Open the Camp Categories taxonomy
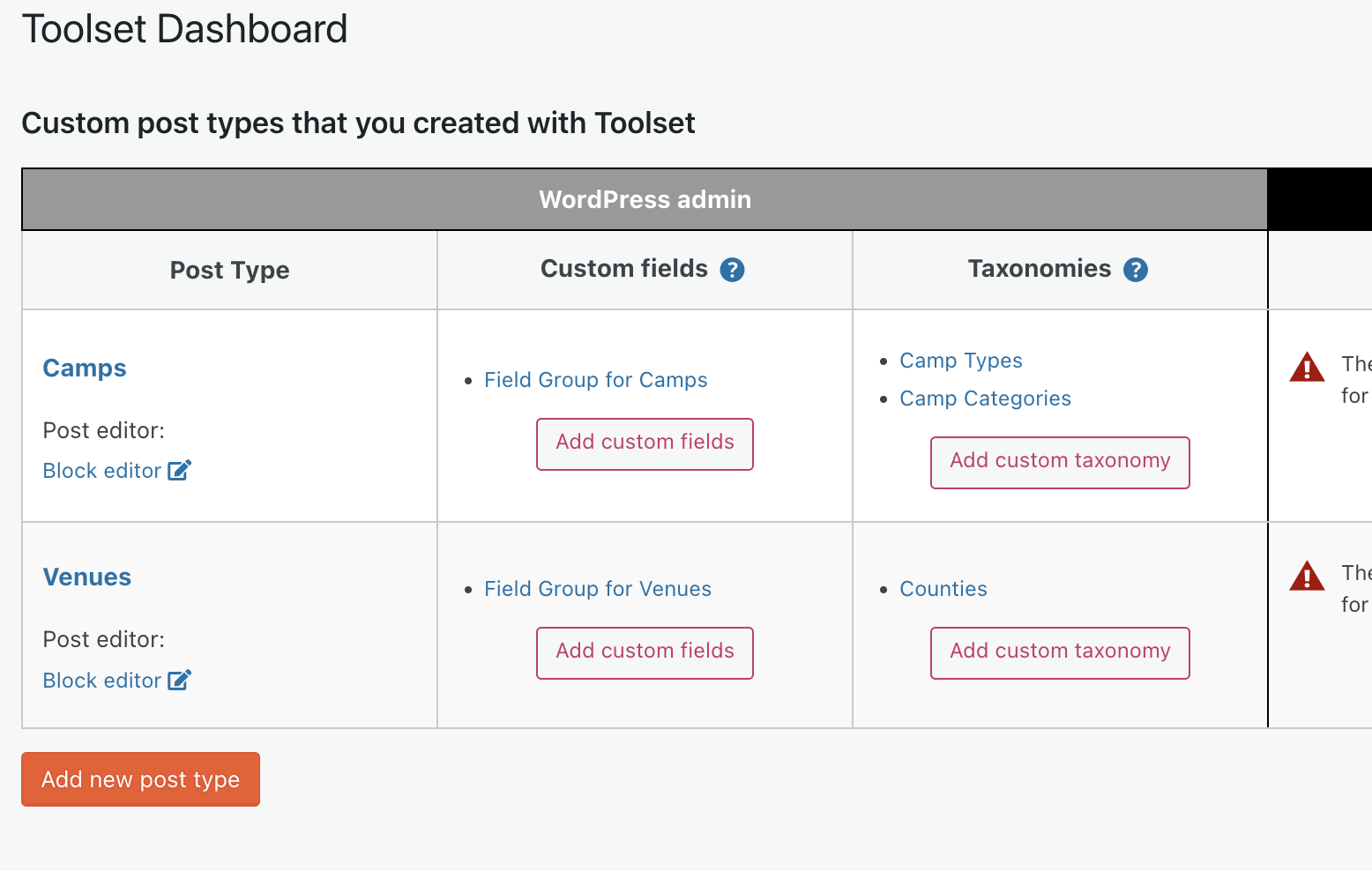1372x871 pixels. (x=986, y=398)
